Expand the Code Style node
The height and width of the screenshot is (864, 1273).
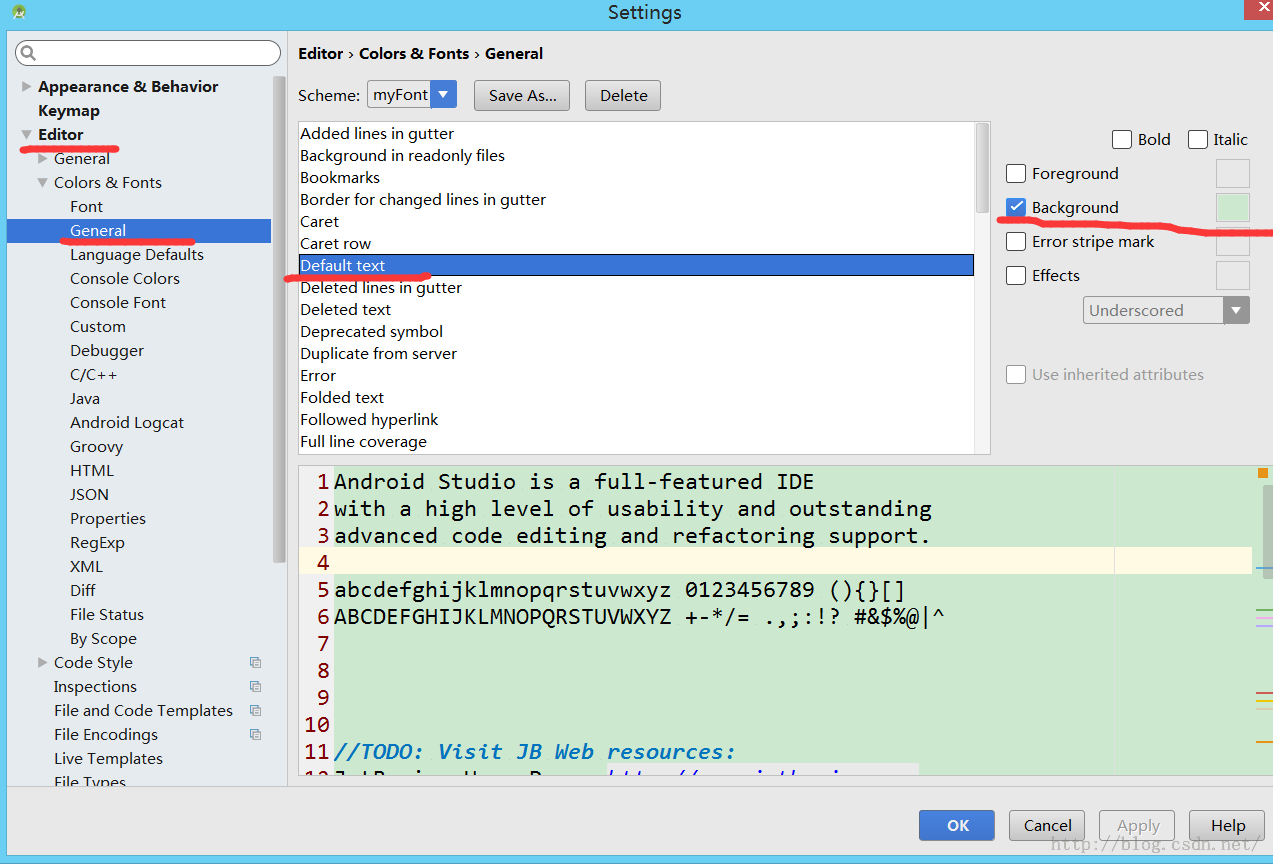click(43, 663)
